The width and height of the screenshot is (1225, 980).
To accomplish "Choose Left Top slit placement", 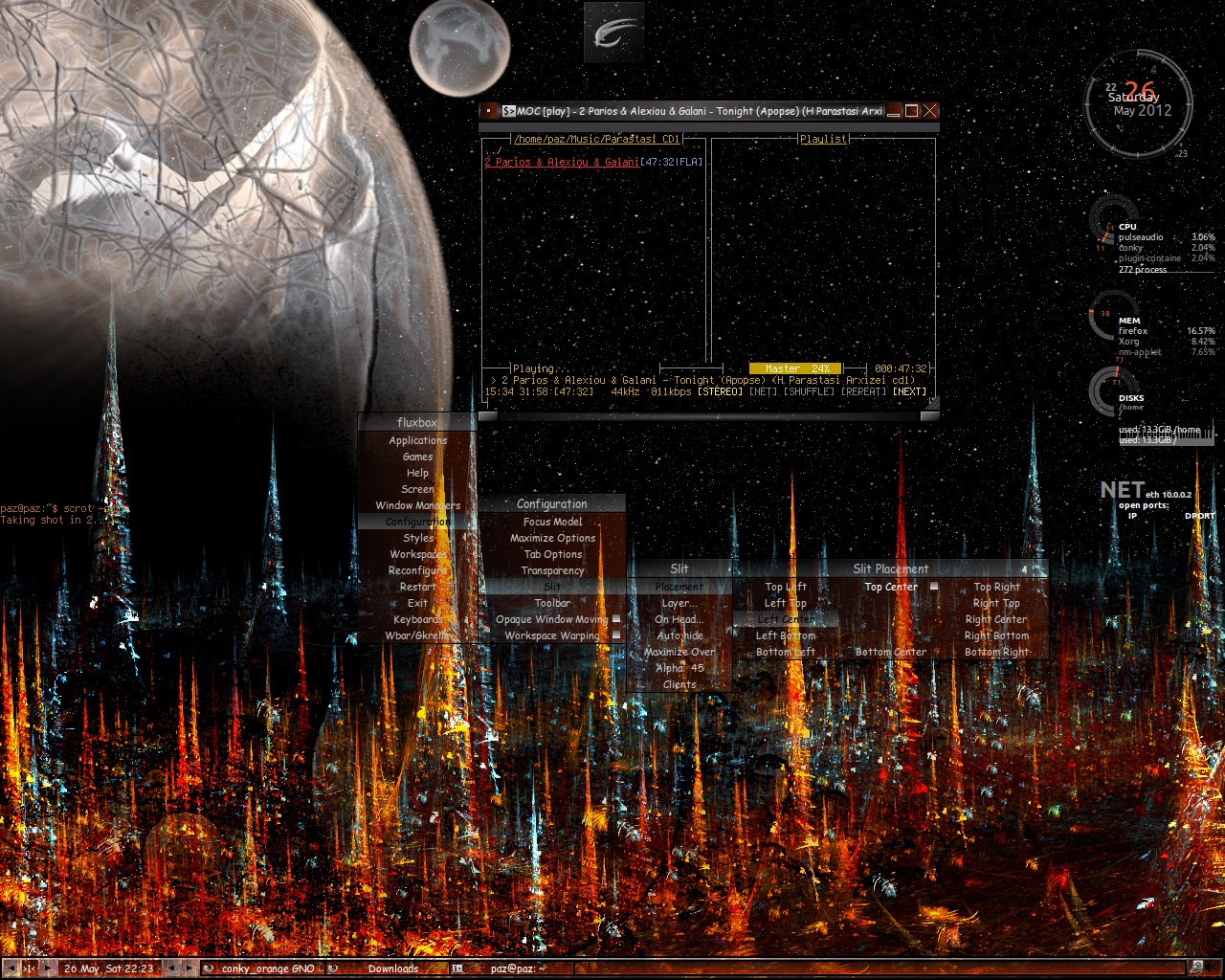I will coord(786,603).
